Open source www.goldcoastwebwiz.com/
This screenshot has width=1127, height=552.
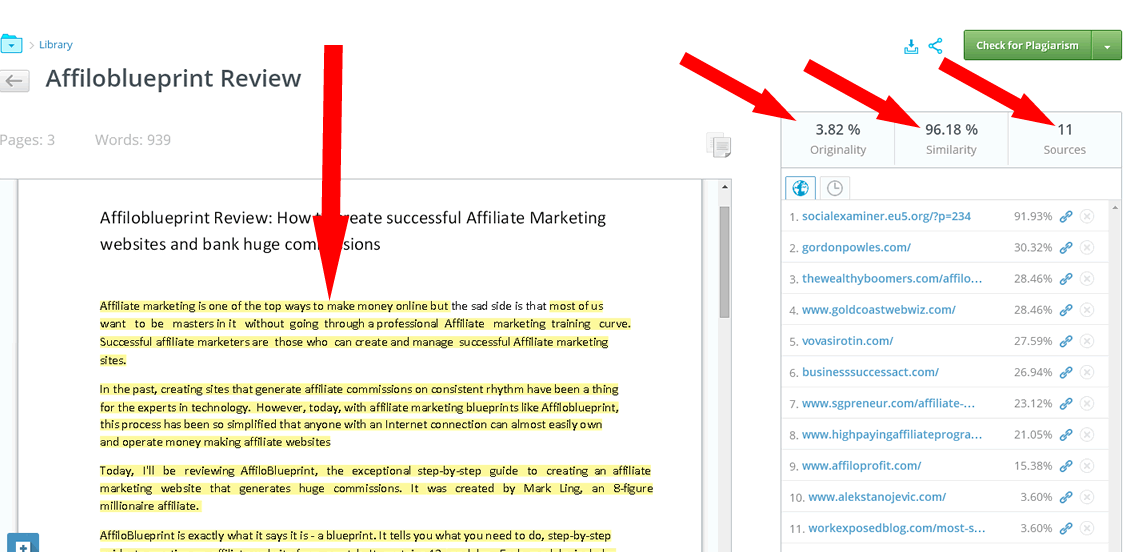(878, 310)
